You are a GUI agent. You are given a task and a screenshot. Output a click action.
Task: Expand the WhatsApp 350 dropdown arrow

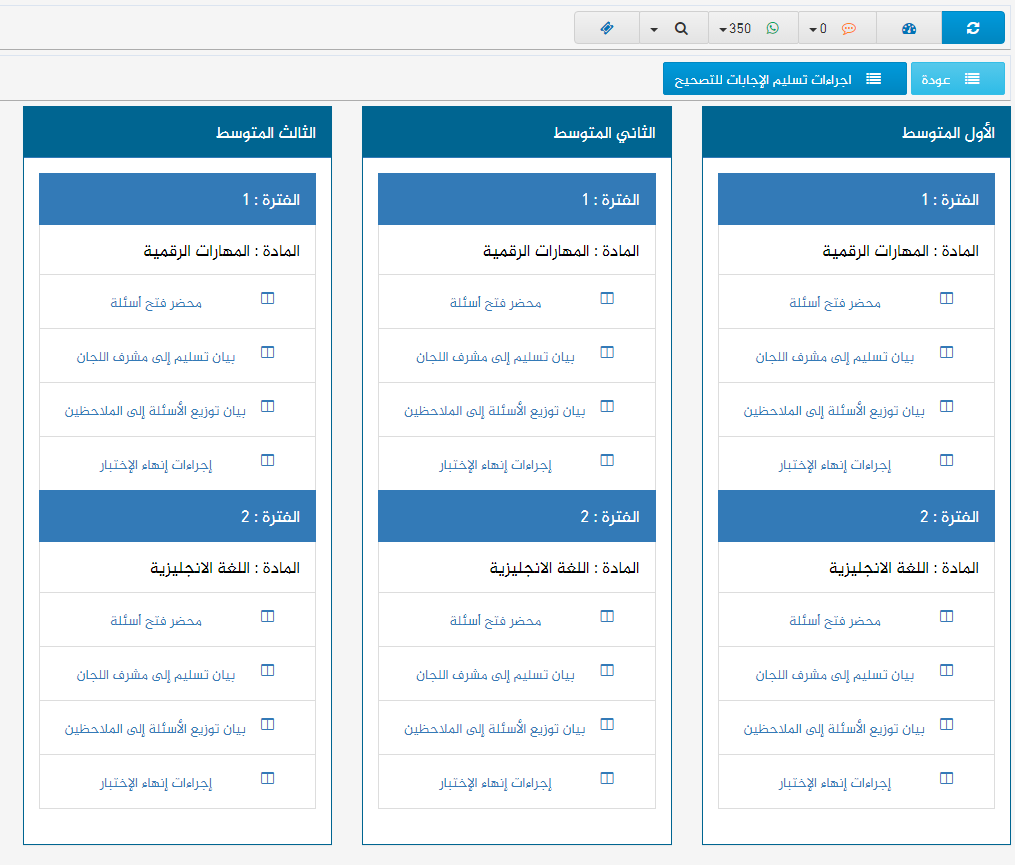(x=723, y=29)
